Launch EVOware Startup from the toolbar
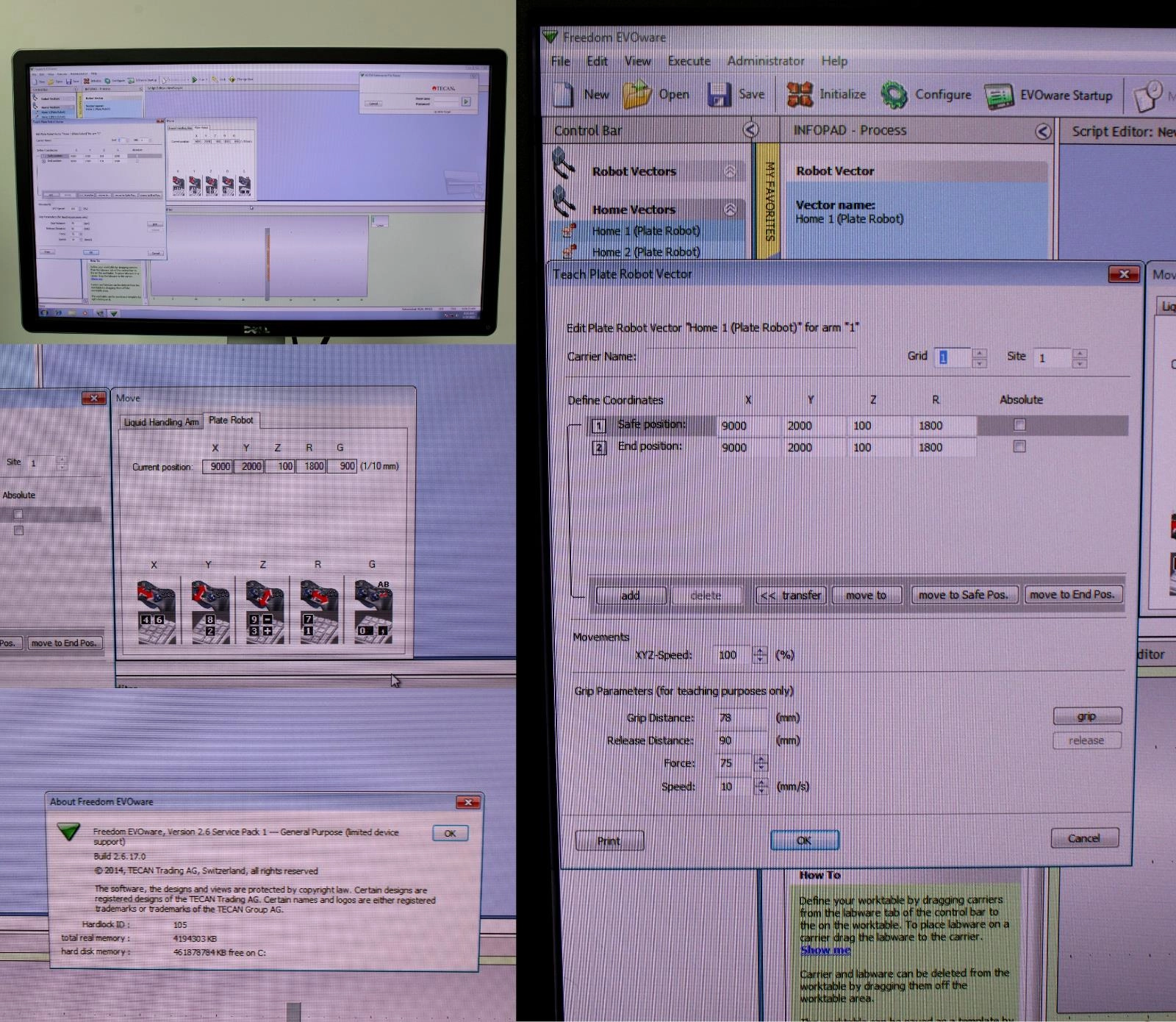The width and height of the screenshot is (1176, 1022). click(x=1000, y=96)
